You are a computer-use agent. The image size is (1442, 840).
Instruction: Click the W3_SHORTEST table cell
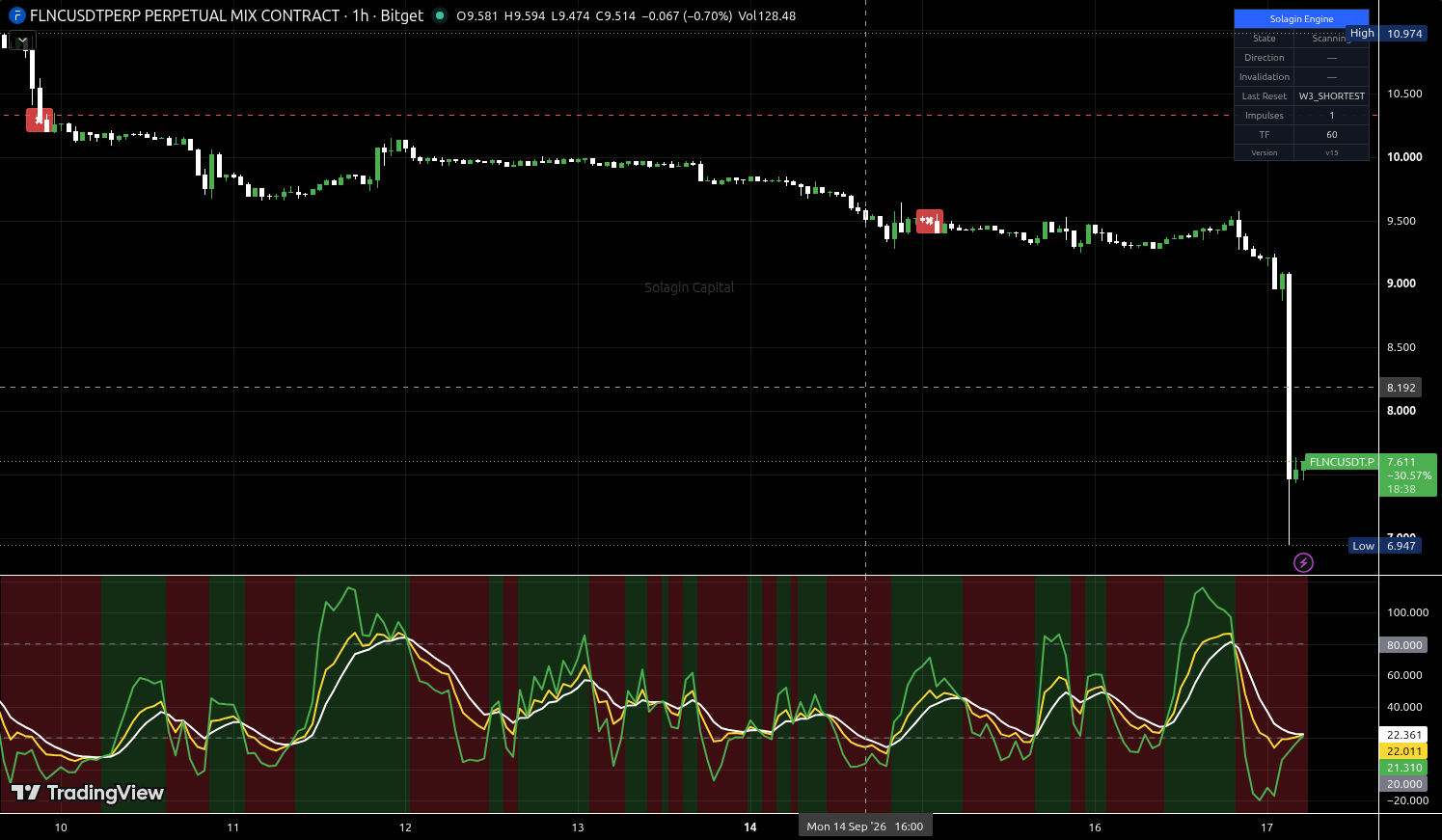[1331, 95]
